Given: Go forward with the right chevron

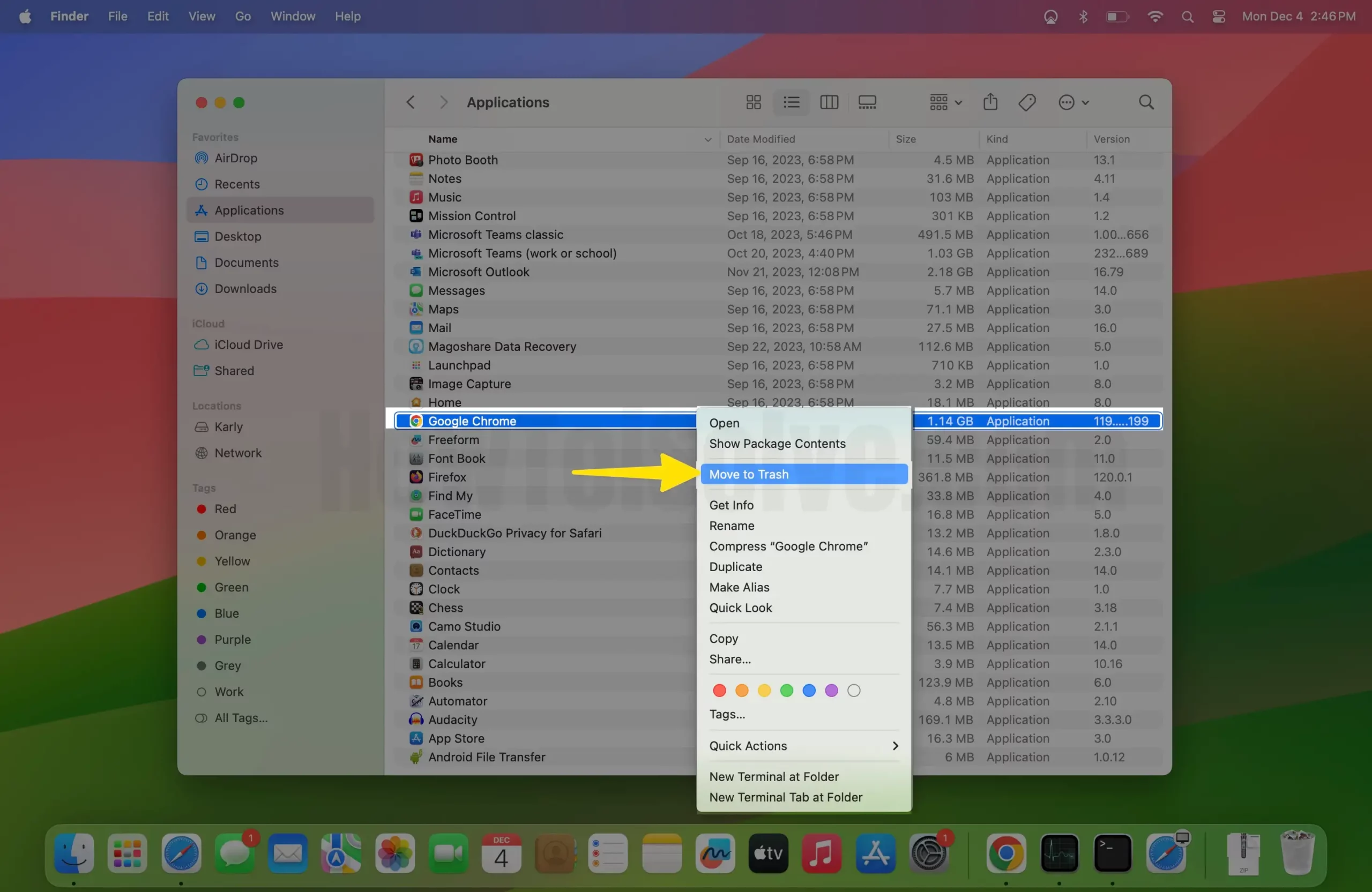Looking at the screenshot, I should coord(443,102).
